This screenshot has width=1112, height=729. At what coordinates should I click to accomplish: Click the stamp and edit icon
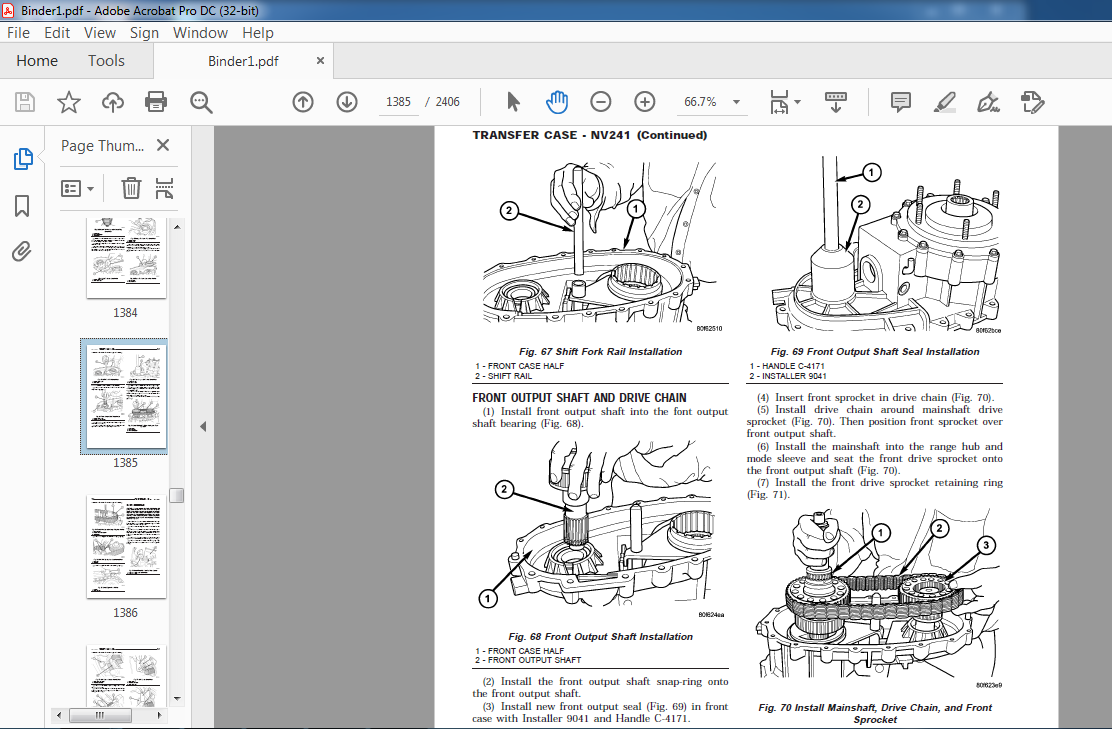coord(1033,102)
